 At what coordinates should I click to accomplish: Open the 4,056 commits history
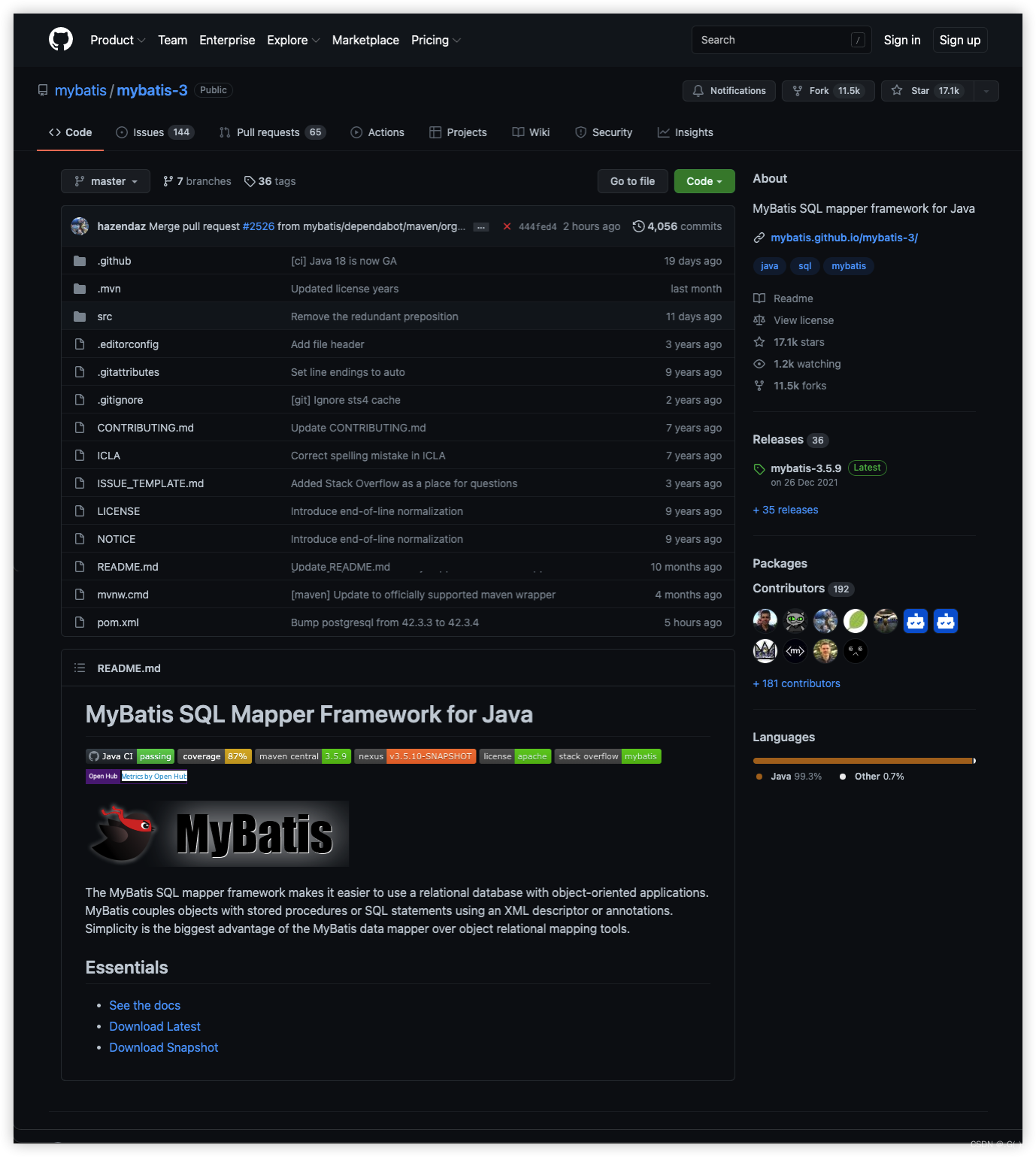click(x=677, y=226)
